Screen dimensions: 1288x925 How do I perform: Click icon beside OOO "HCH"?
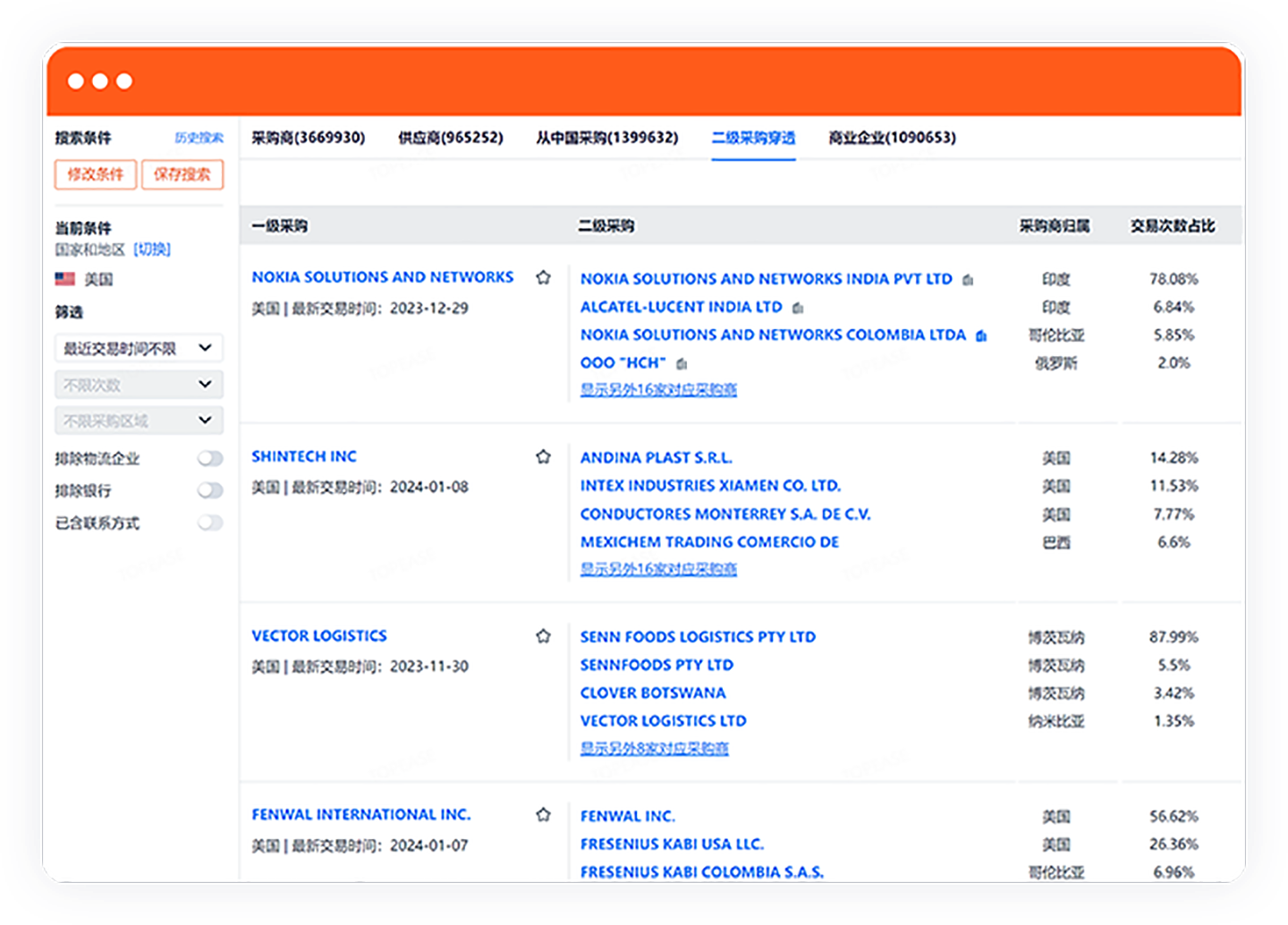(x=682, y=363)
